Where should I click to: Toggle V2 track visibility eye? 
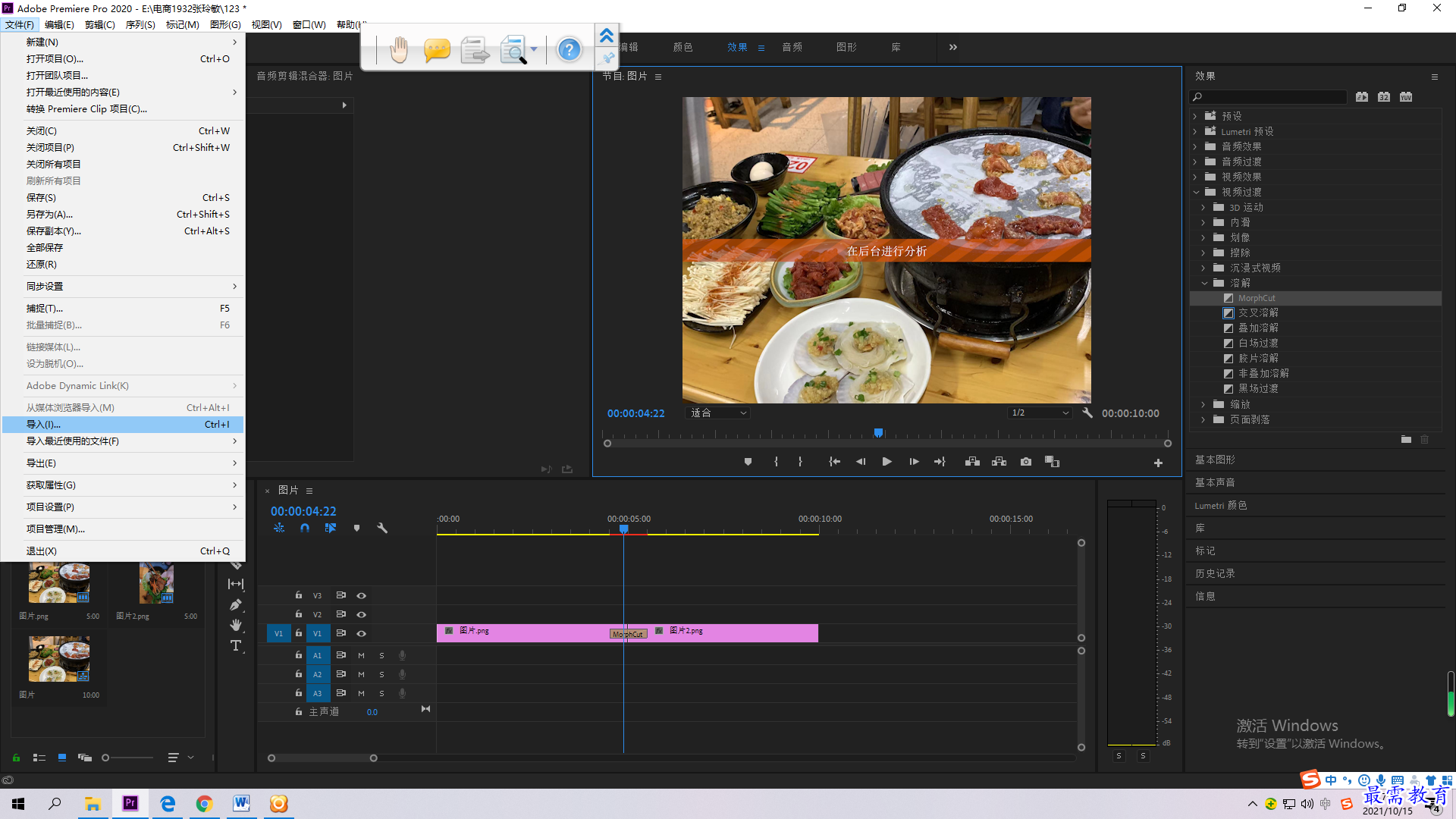362,615
